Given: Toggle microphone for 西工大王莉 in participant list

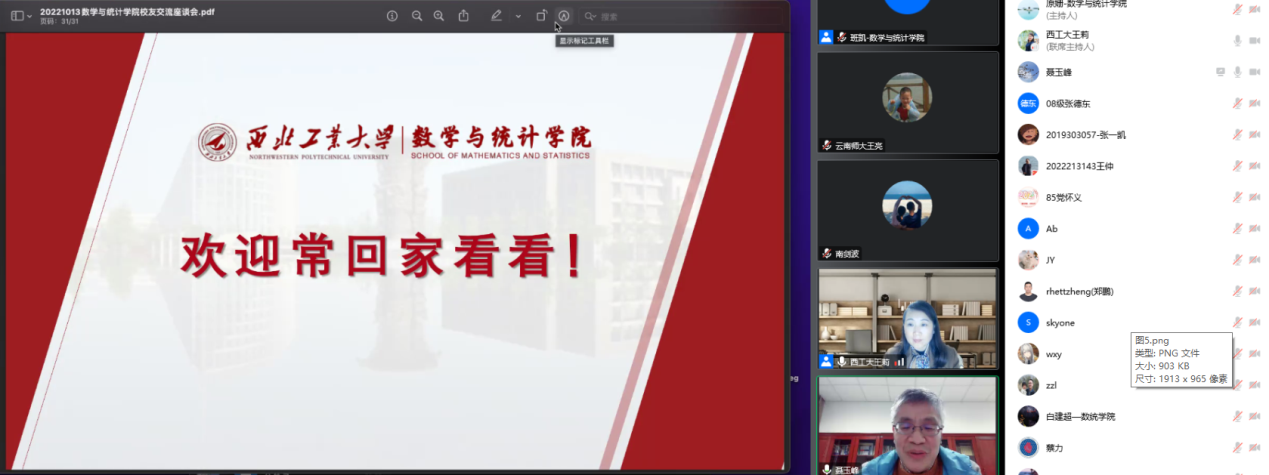Looking at the screenshot, I should pyautogui.click(x=1238, y=40).
